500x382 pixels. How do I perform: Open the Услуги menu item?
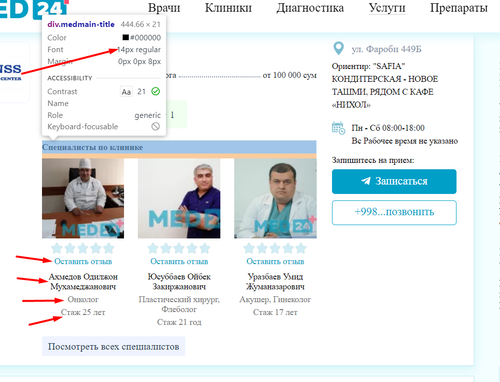tap(387, 8)
